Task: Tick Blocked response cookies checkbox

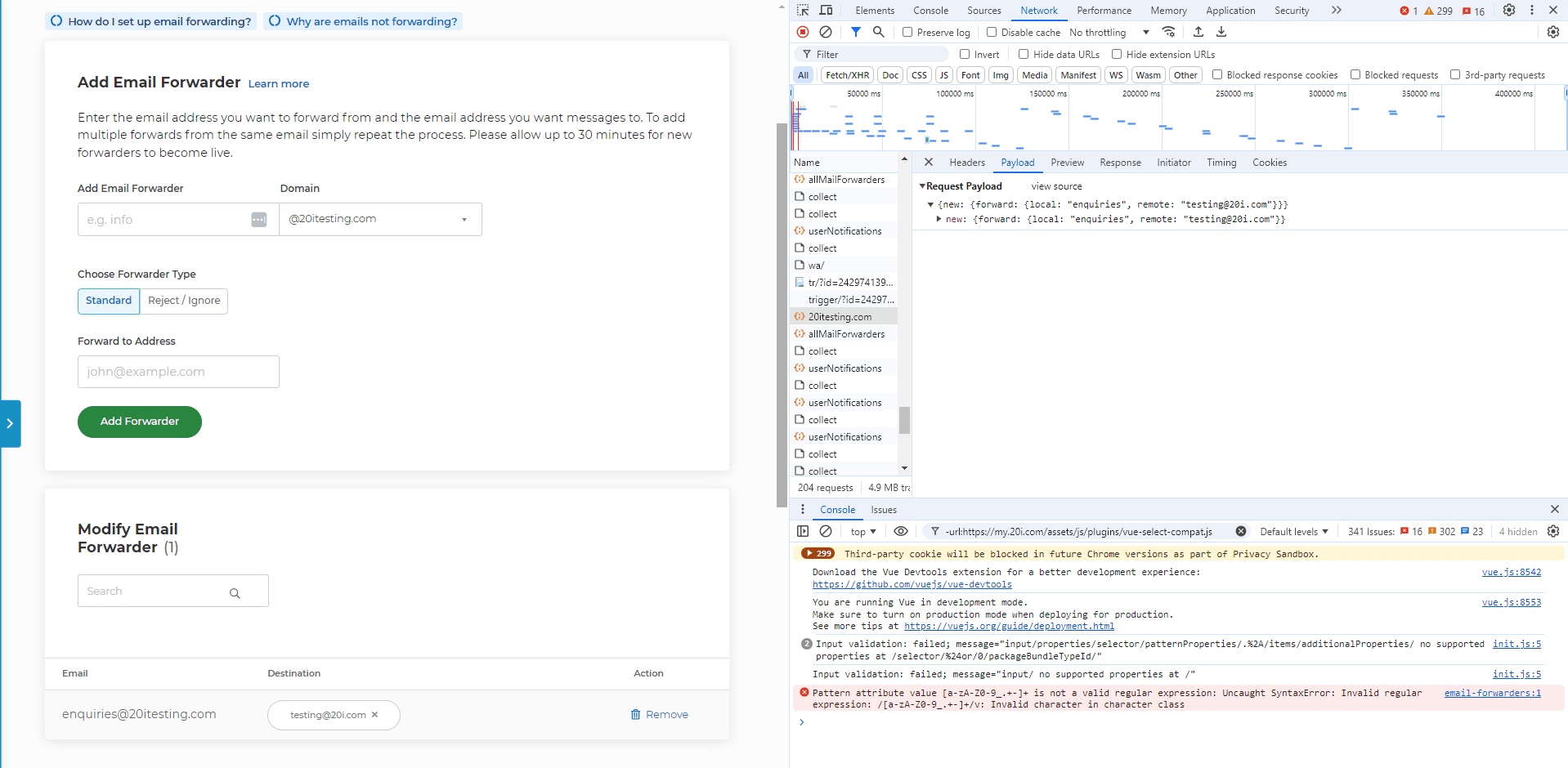Action: [x=1216, y=74]
